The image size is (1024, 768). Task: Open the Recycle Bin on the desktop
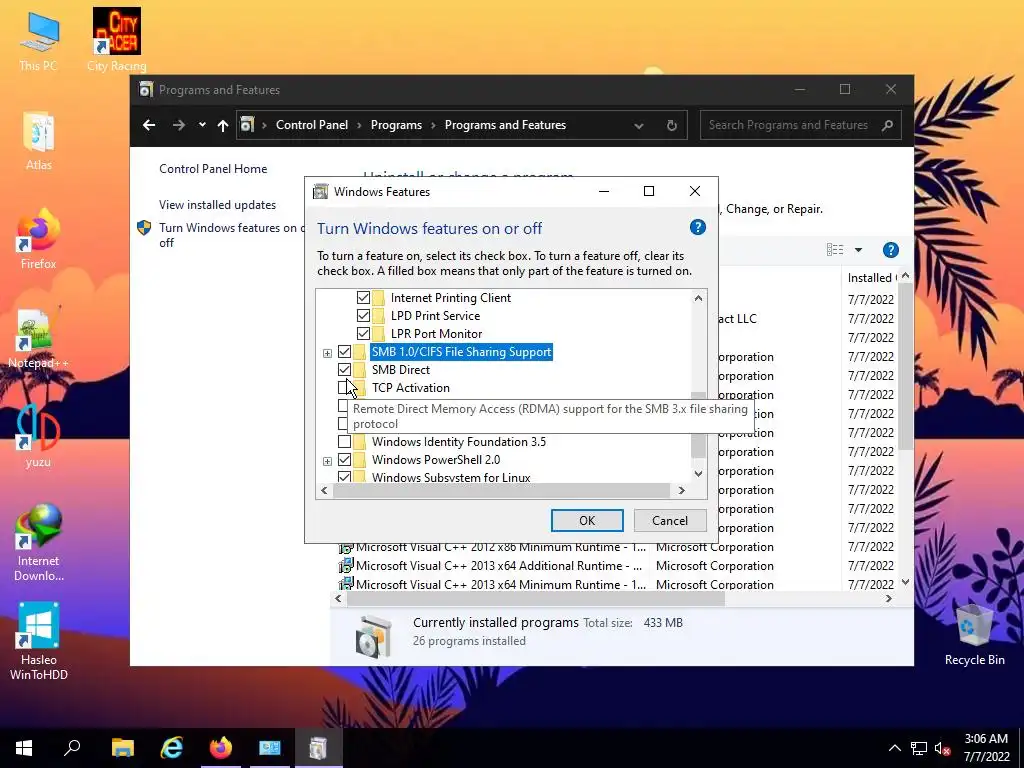pyautogui.click(x=974, y=635)
